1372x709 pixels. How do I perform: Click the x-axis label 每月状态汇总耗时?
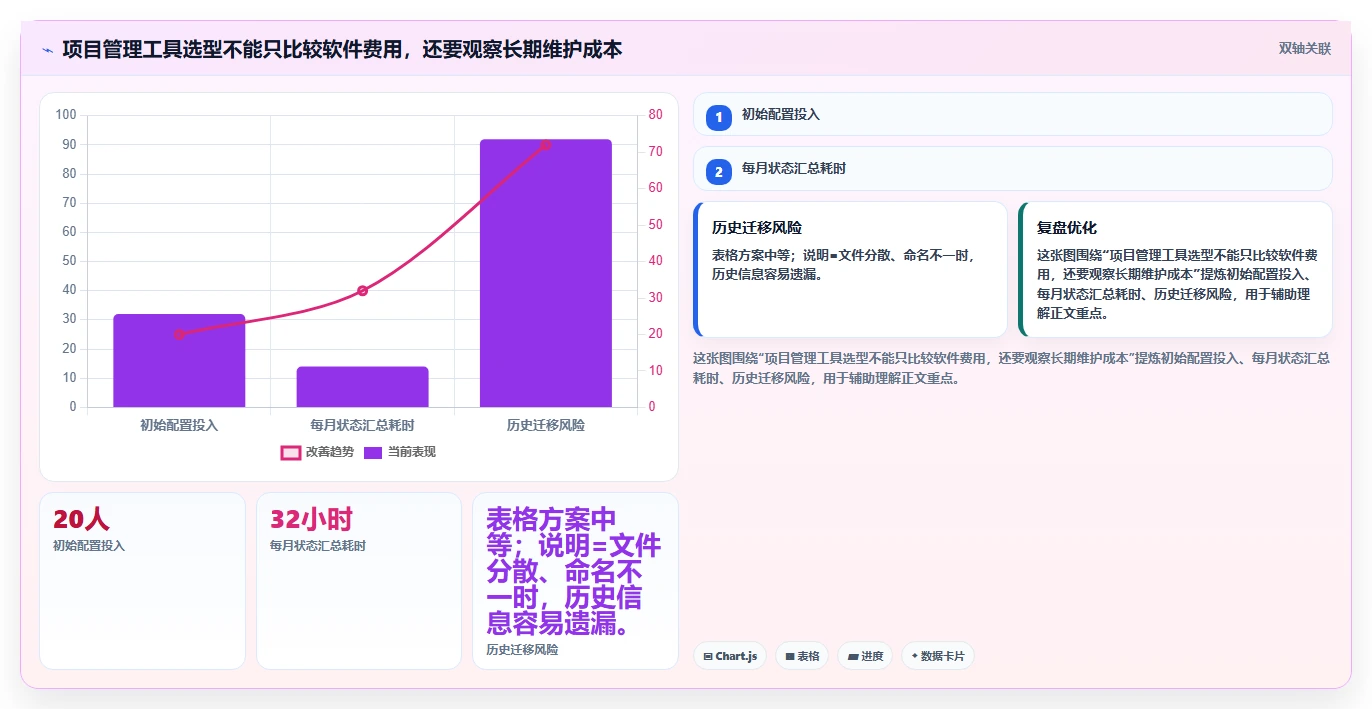362,425
